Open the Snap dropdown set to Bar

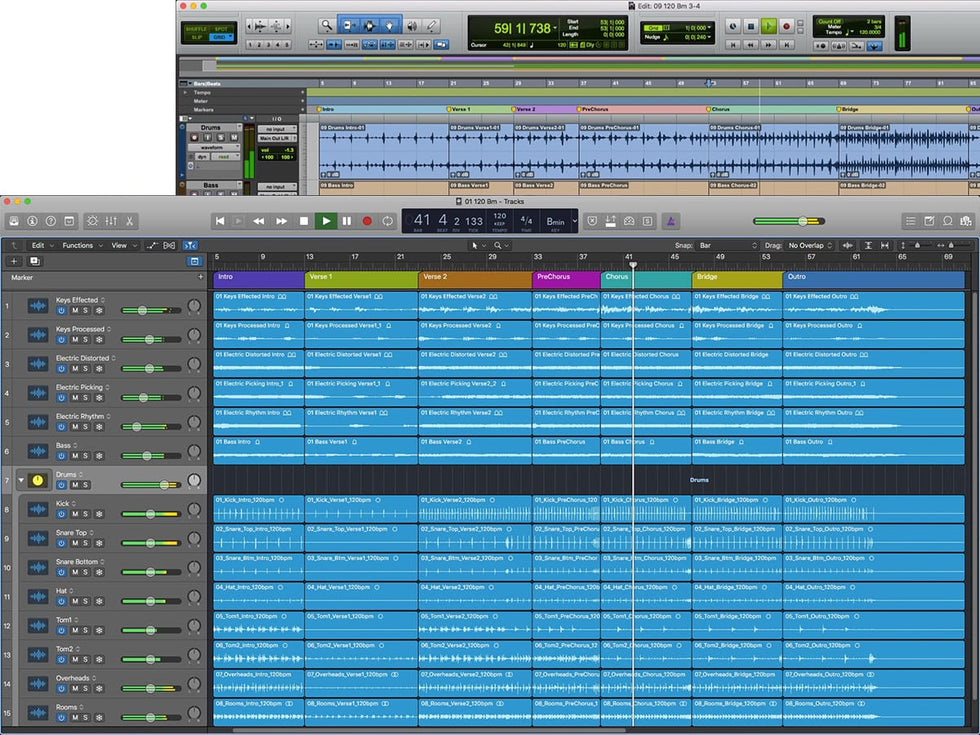728,245
